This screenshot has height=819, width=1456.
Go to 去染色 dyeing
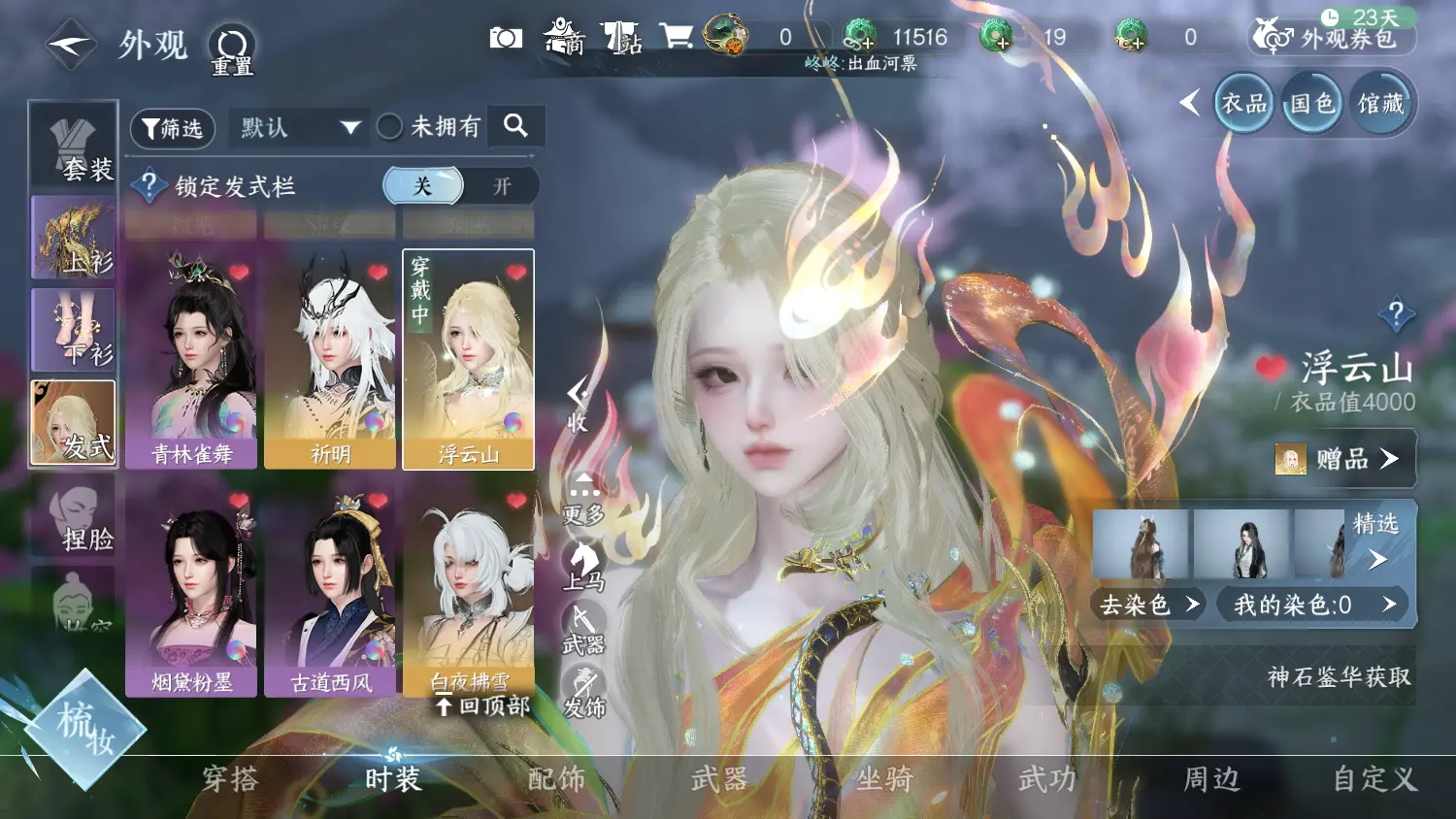click(x=1149, y=605)
